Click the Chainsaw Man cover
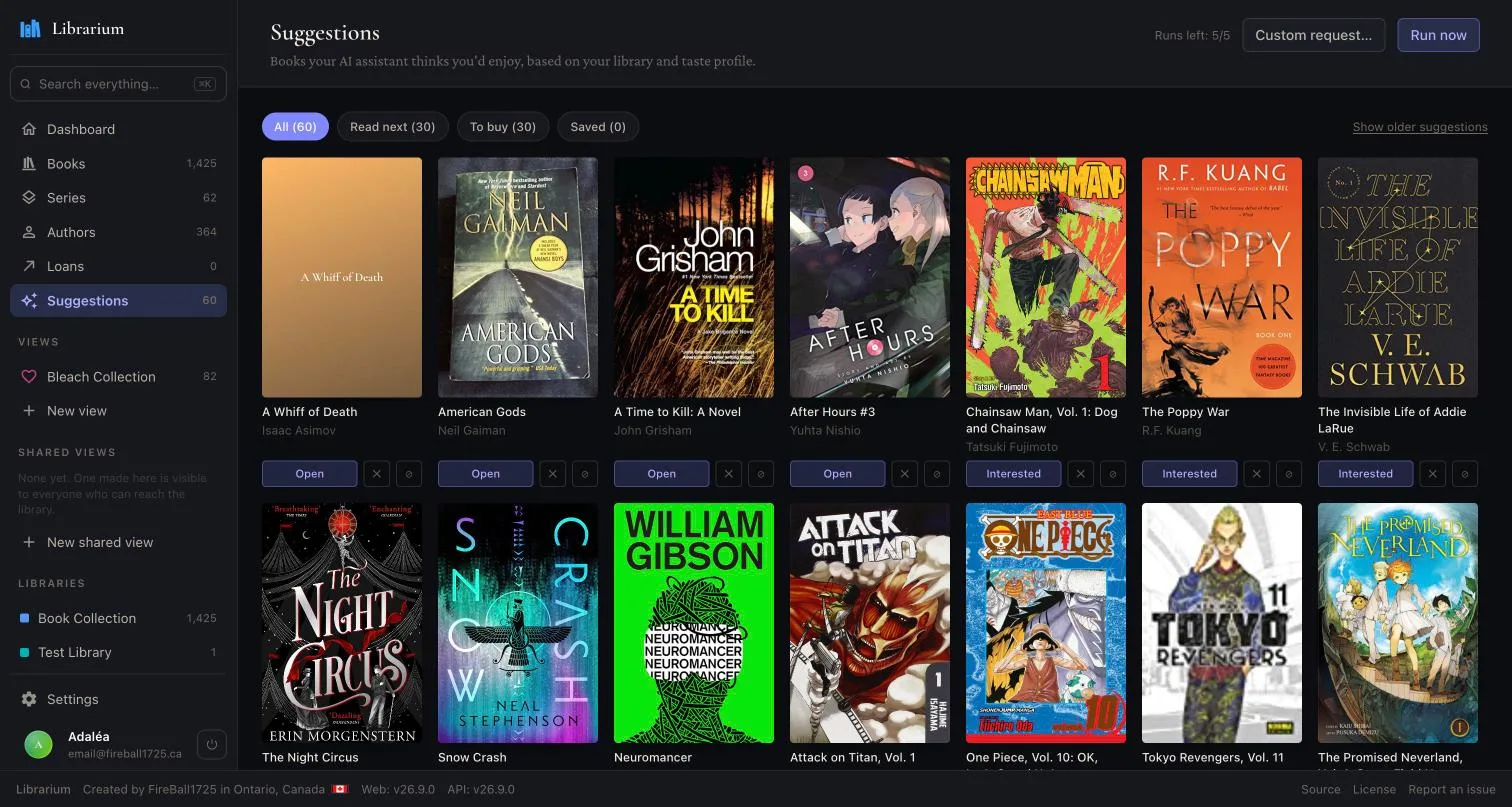Screen dimensions: 1512x807 point(1046,277)
